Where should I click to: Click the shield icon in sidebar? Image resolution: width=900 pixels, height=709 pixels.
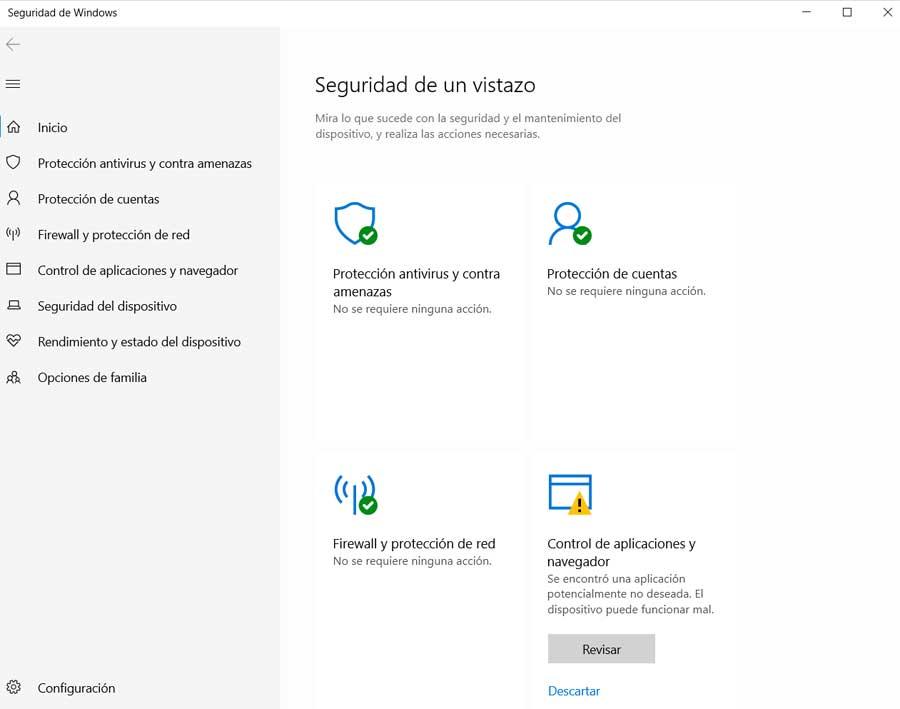13,162
